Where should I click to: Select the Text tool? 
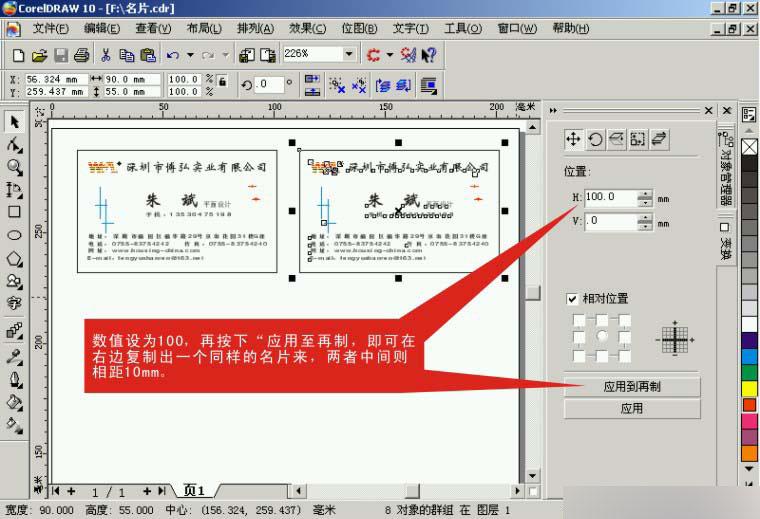pyautogui.click(x=15, y=303)
